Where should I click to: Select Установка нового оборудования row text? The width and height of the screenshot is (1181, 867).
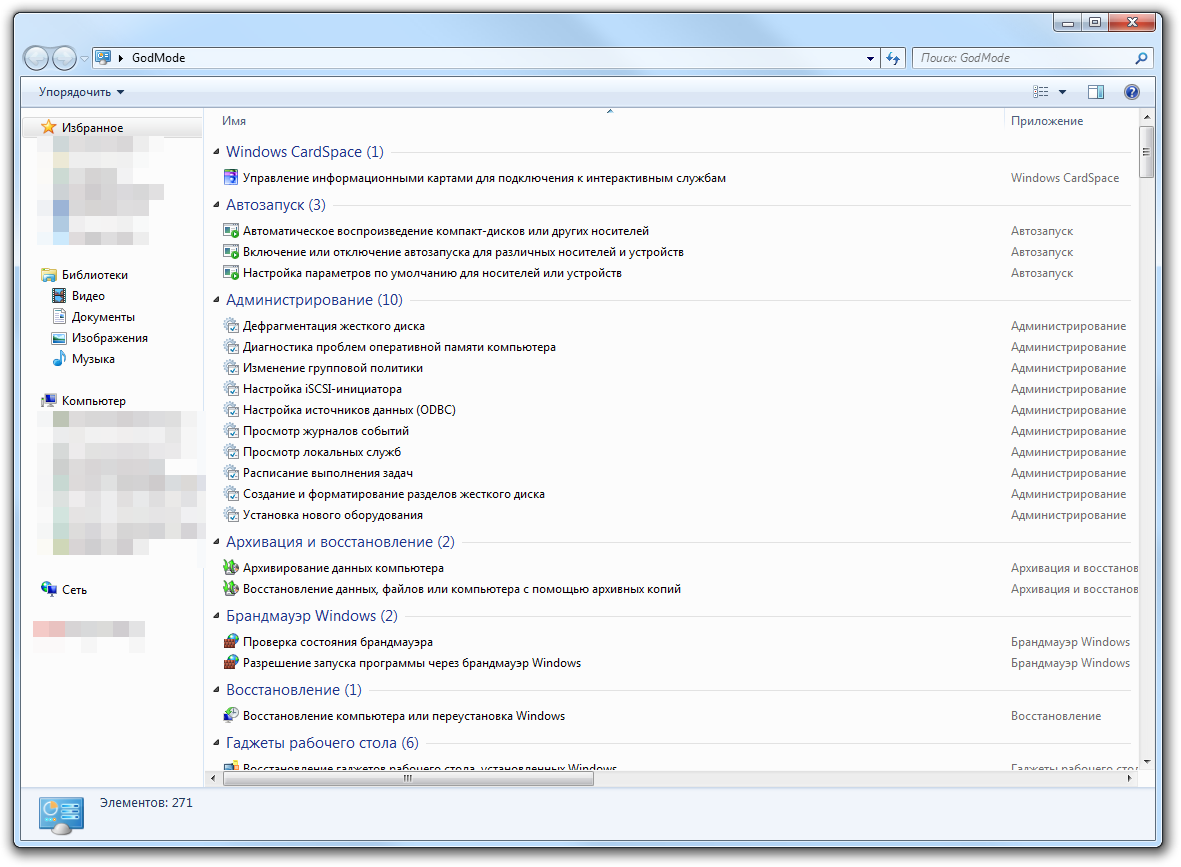click(333, 515)
